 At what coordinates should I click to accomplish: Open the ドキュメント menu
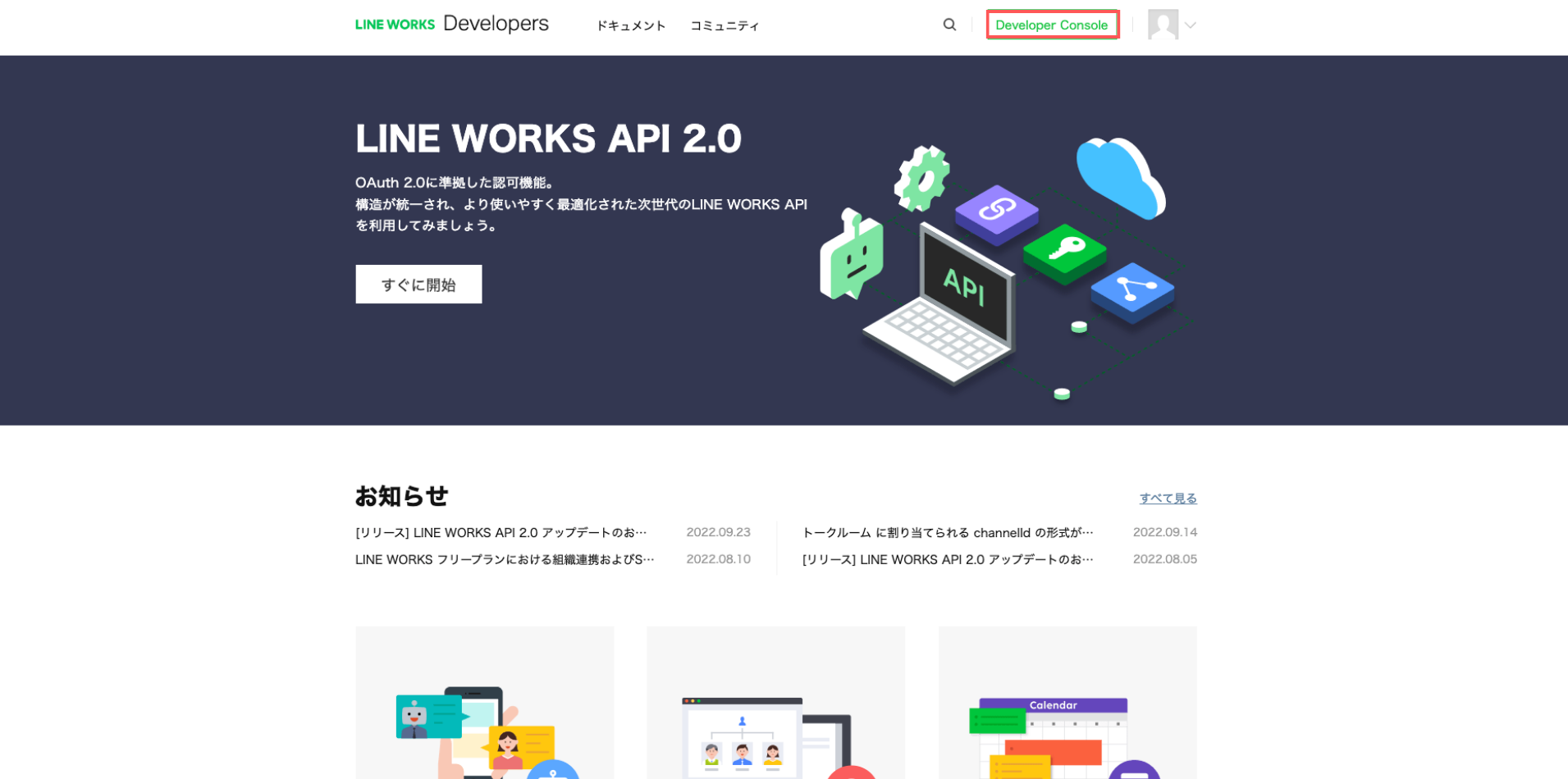point(630,25)
